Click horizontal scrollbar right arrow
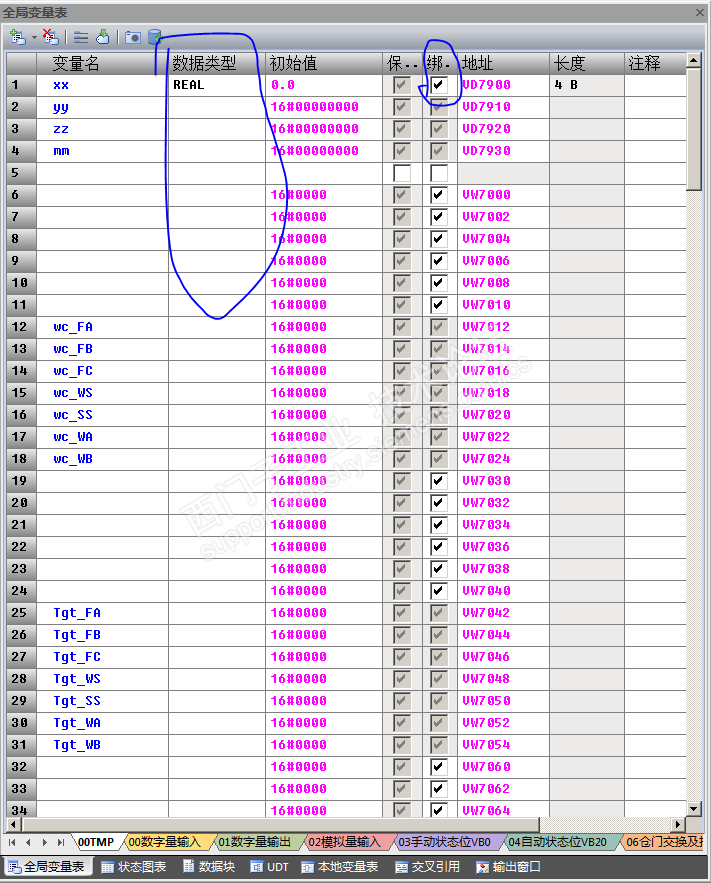 coord(678,824)
